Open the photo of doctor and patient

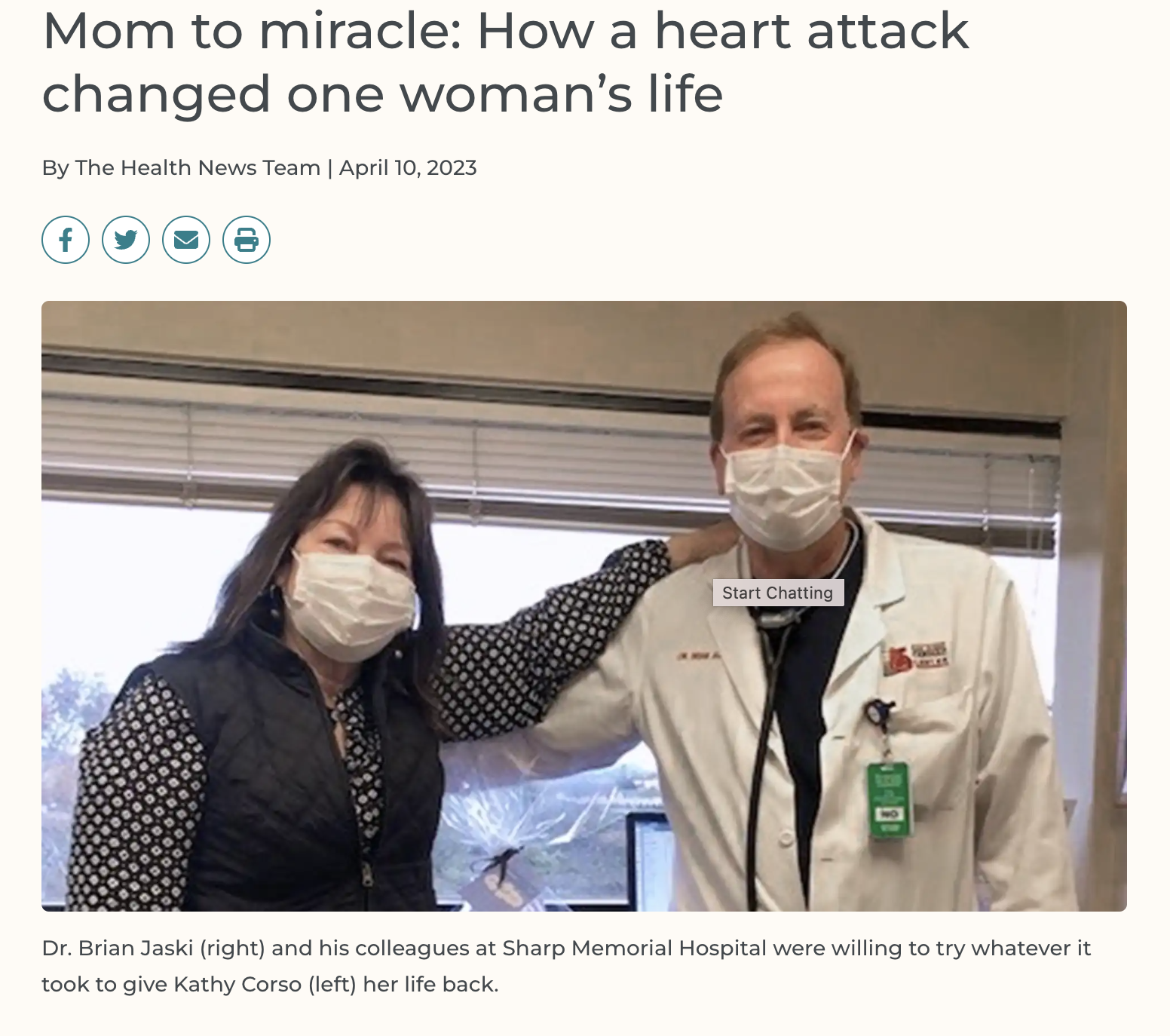coord(584,605)
